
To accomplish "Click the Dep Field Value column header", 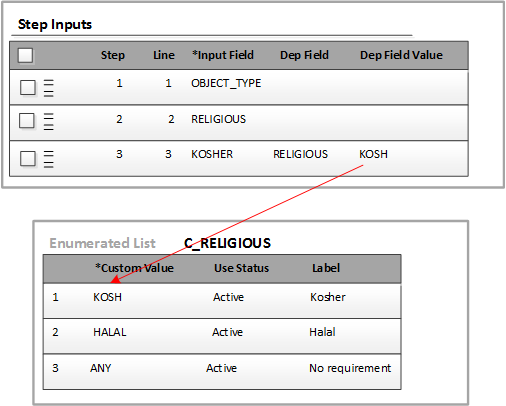I will pyautogui.click(x=401, y=55).
